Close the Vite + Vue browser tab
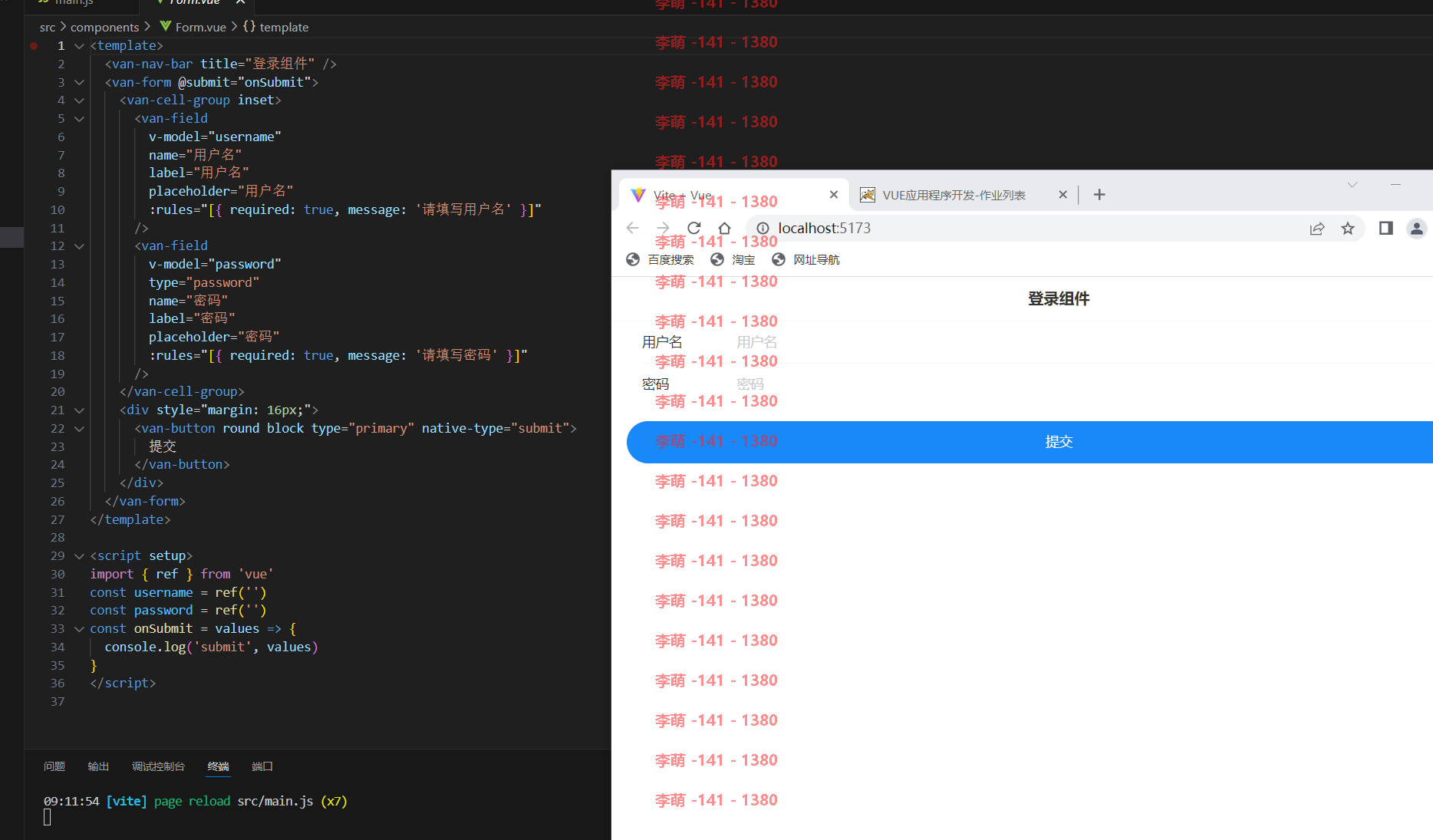Image resolution: width=1433 pixels, height=840 pixels. [x=834, y=195]
